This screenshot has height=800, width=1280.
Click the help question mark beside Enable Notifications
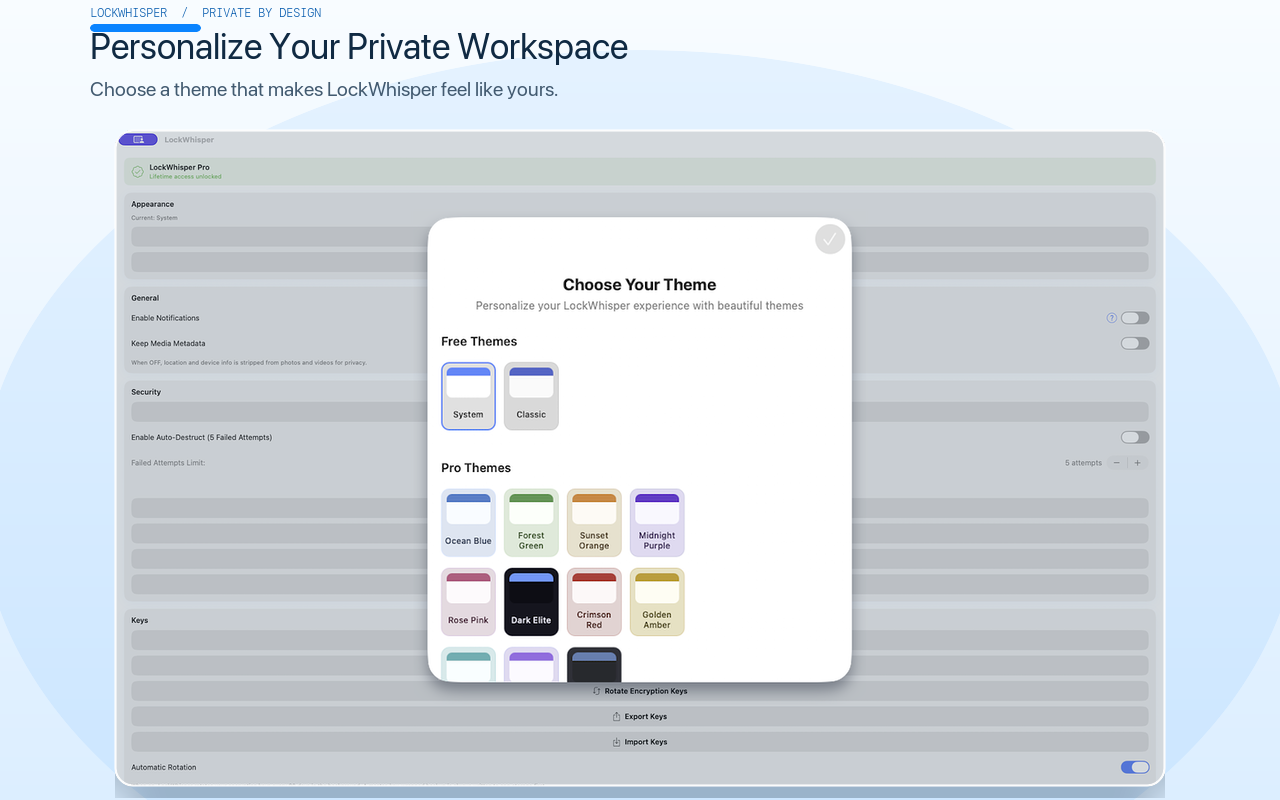click(1111, 318)
